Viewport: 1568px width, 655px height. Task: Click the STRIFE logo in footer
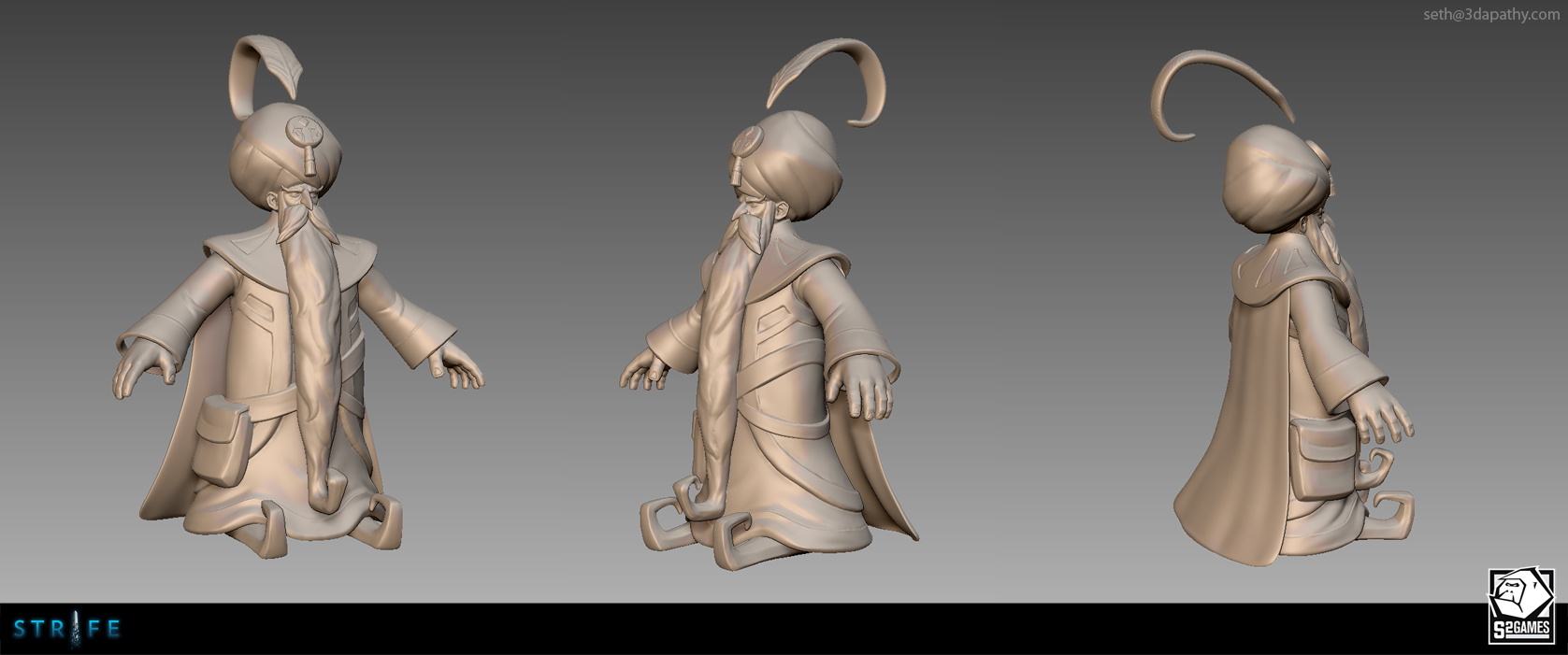pos(67,629)
